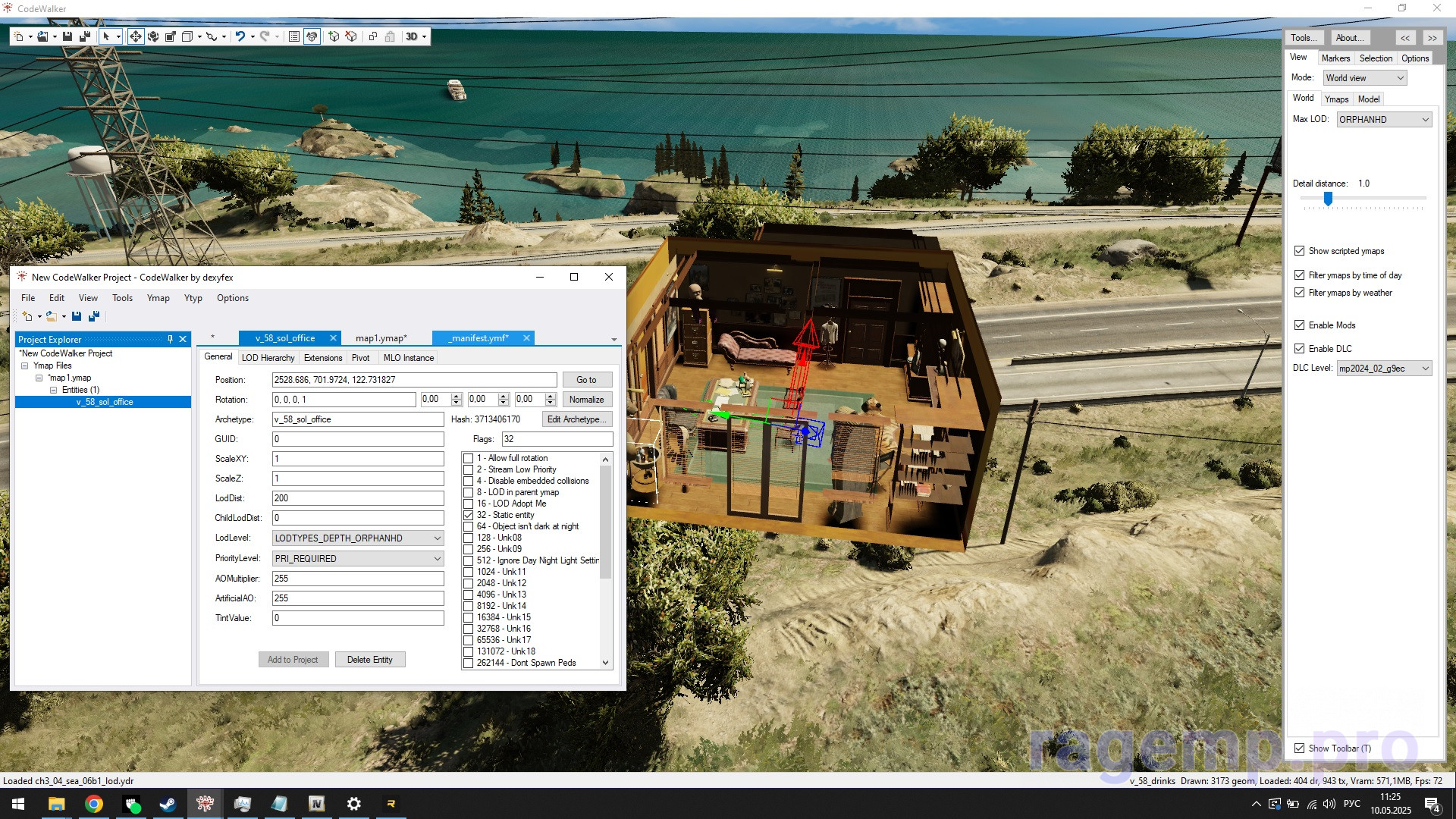Switch to the map1.ymap* document tab

[x=381, y=338]
